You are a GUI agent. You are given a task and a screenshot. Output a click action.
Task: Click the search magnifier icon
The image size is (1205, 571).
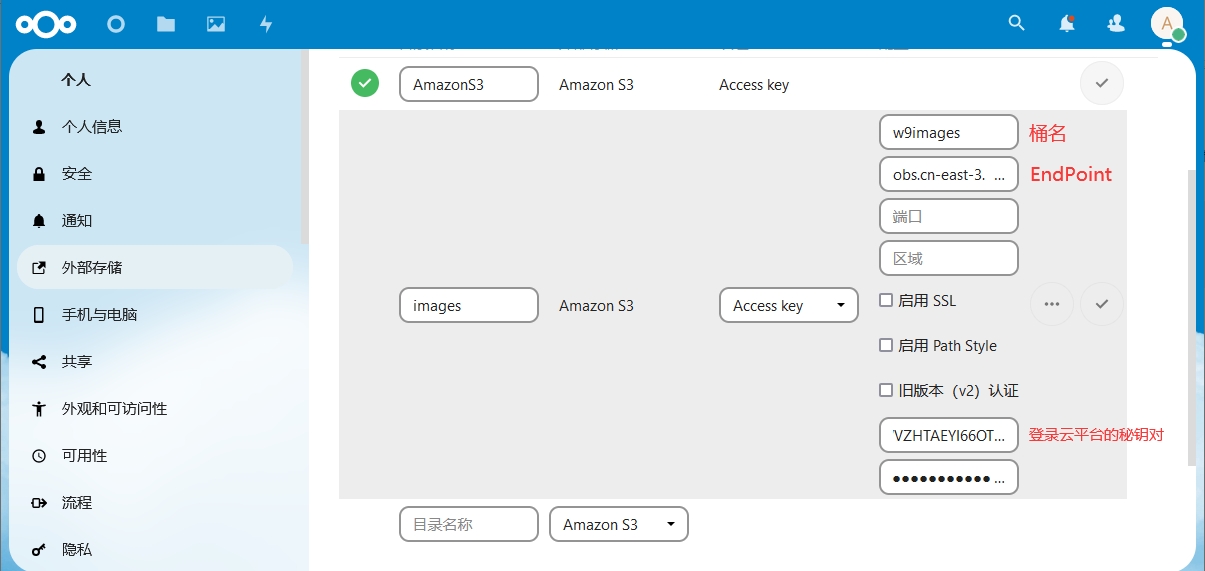1017,23
